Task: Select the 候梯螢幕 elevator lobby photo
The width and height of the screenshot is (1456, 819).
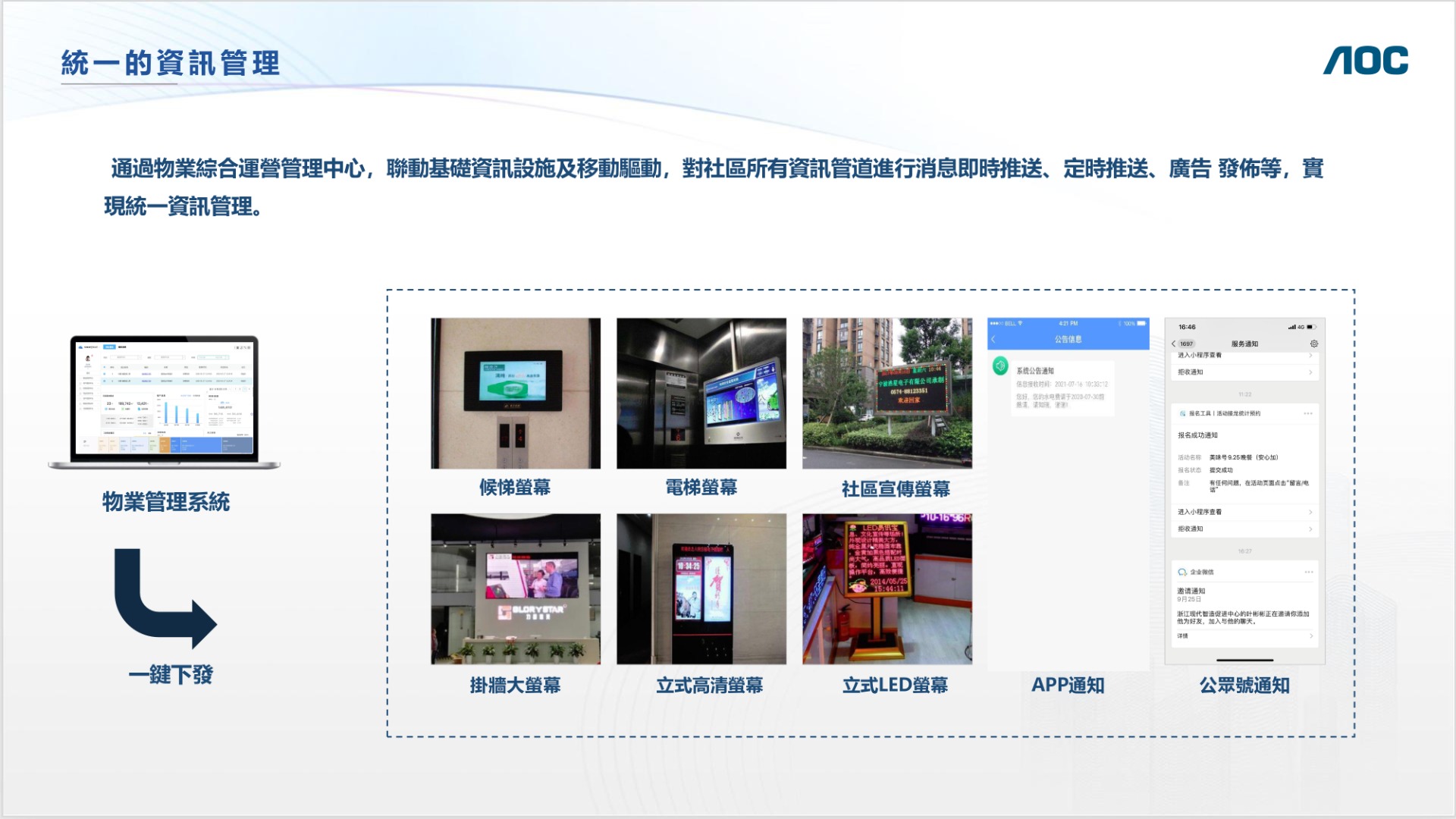Action: coord(516,393)
